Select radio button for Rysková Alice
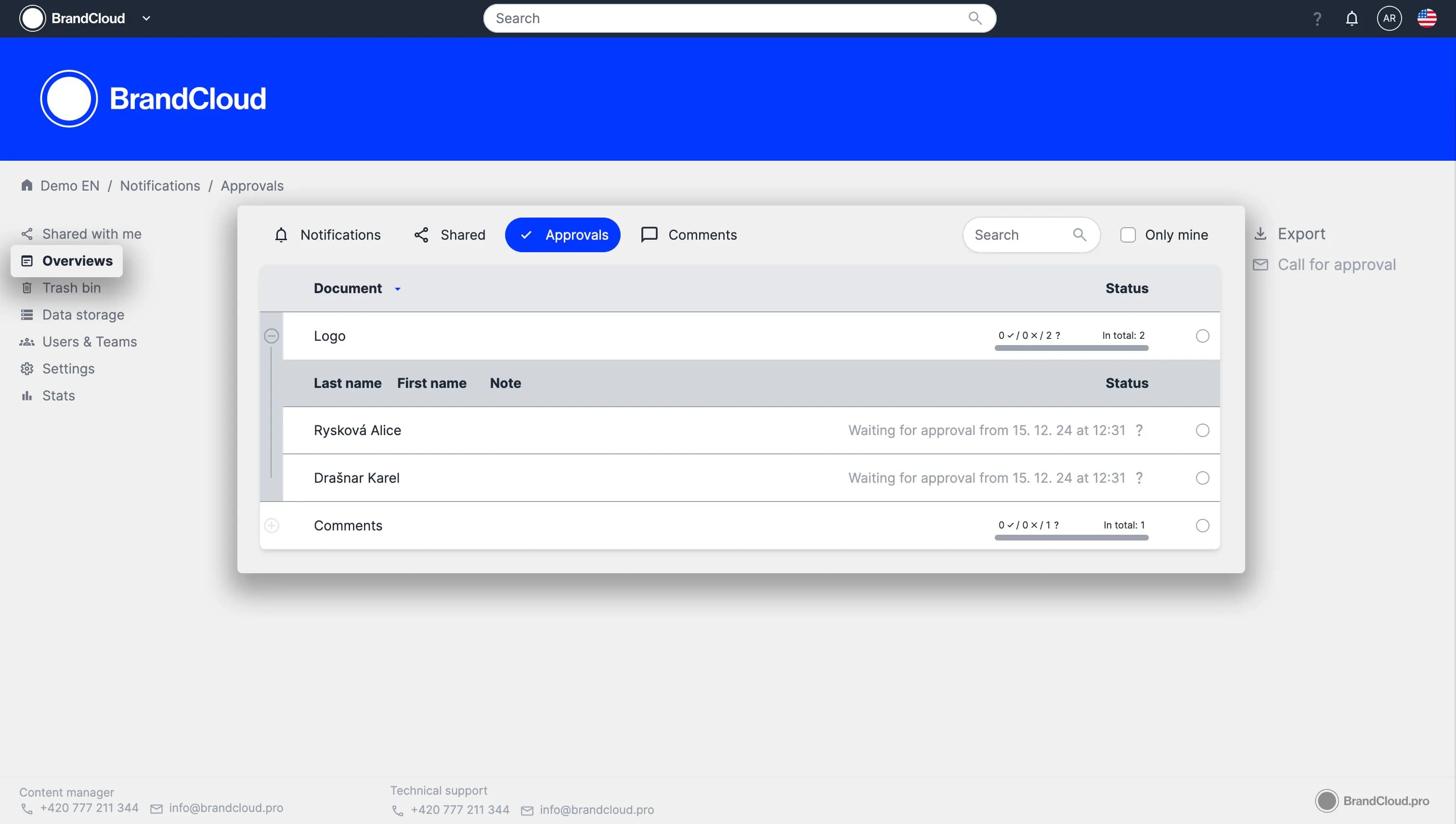 point(1202,431)
